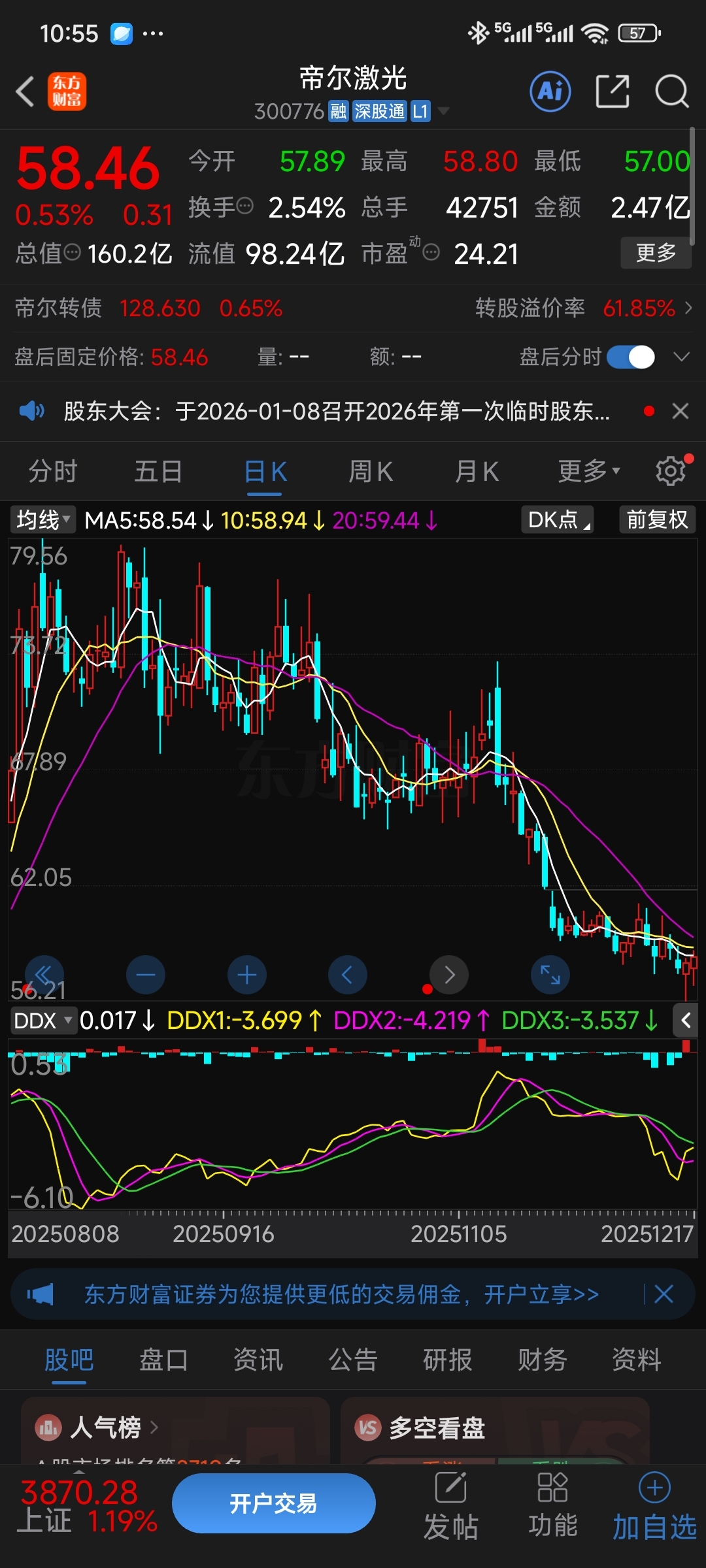
Task: Open the 更多 chart period dropdown
Action: (x=589, y=470)
